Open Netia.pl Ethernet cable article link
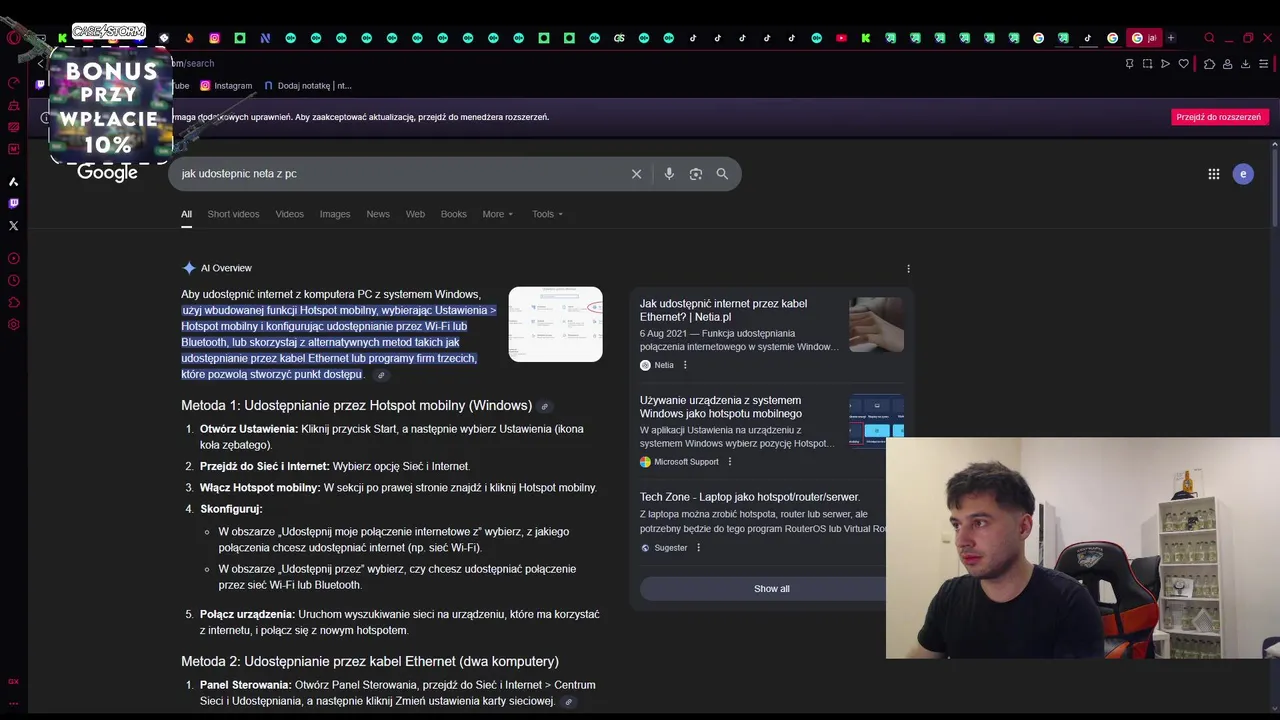The width and height of the screenshot is (1280, 720). (x=723, y=310)
